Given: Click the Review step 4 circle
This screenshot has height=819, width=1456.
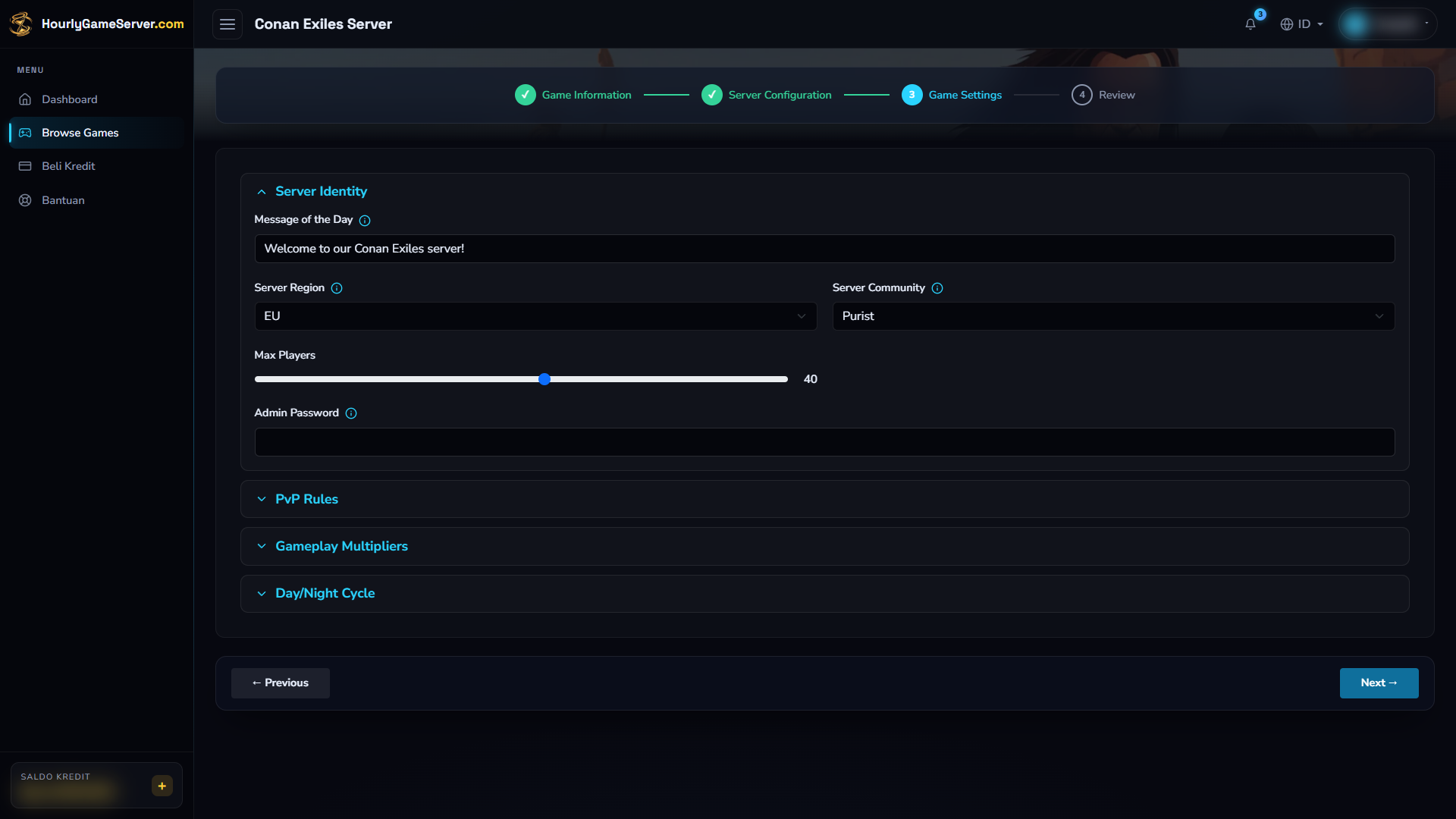Looking at the screenshot, I should tap(1082, 95).
